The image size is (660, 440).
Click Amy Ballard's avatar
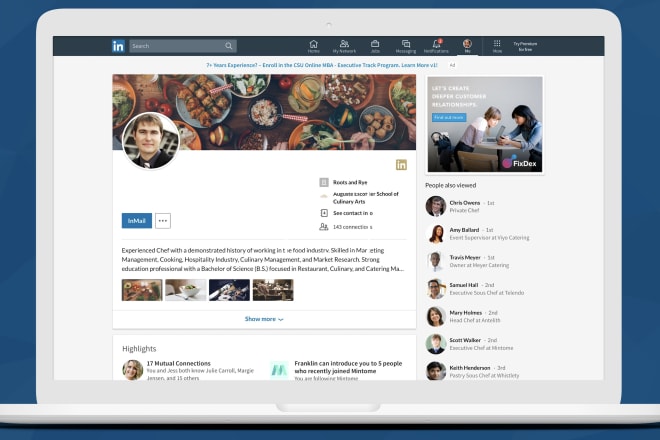pos(436,234)
